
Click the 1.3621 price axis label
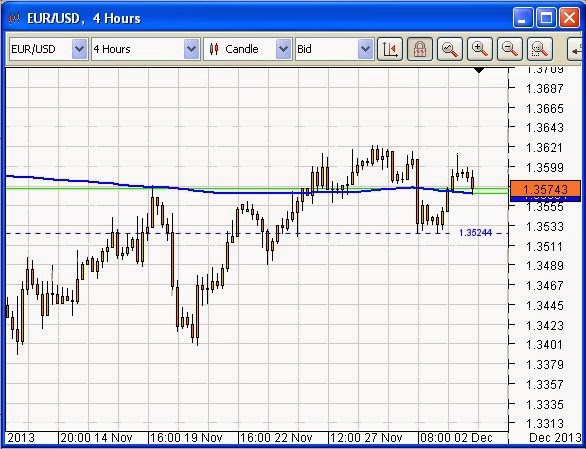[544, 148]
